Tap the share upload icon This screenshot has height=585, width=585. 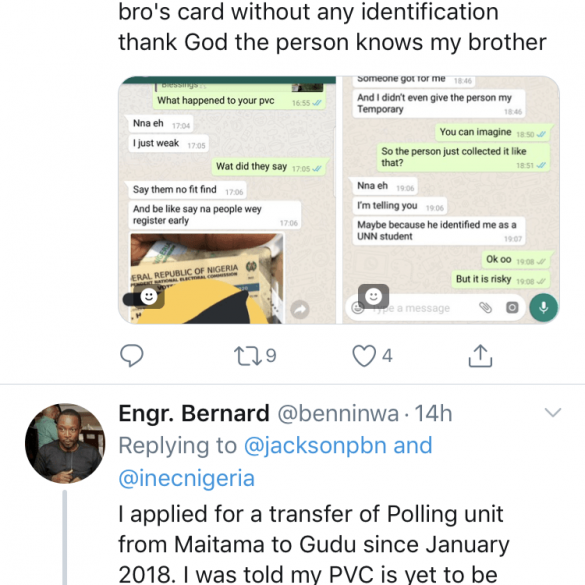[x=480, y=356]
